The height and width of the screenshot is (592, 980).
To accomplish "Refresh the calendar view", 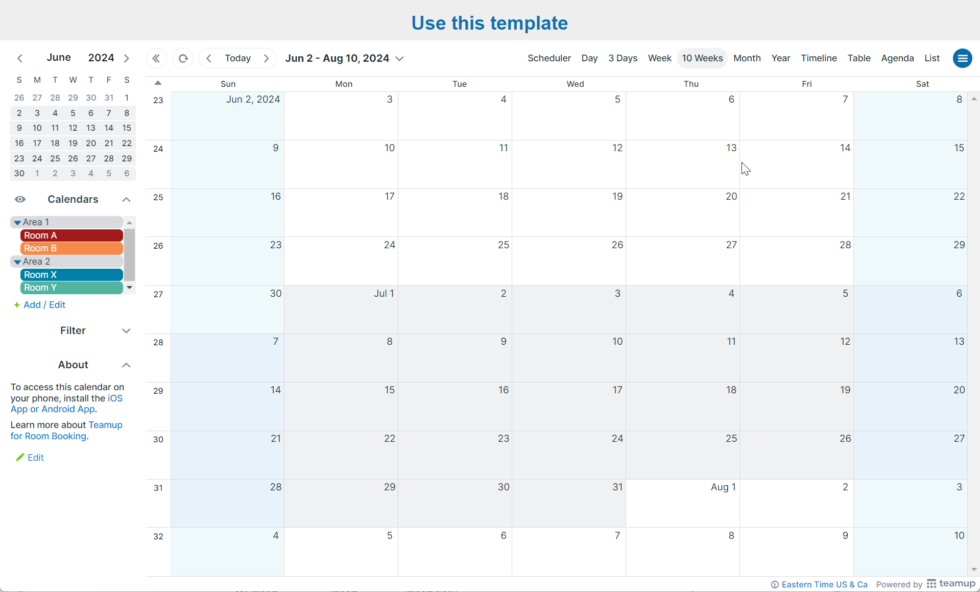I will (x=183, y=58).
